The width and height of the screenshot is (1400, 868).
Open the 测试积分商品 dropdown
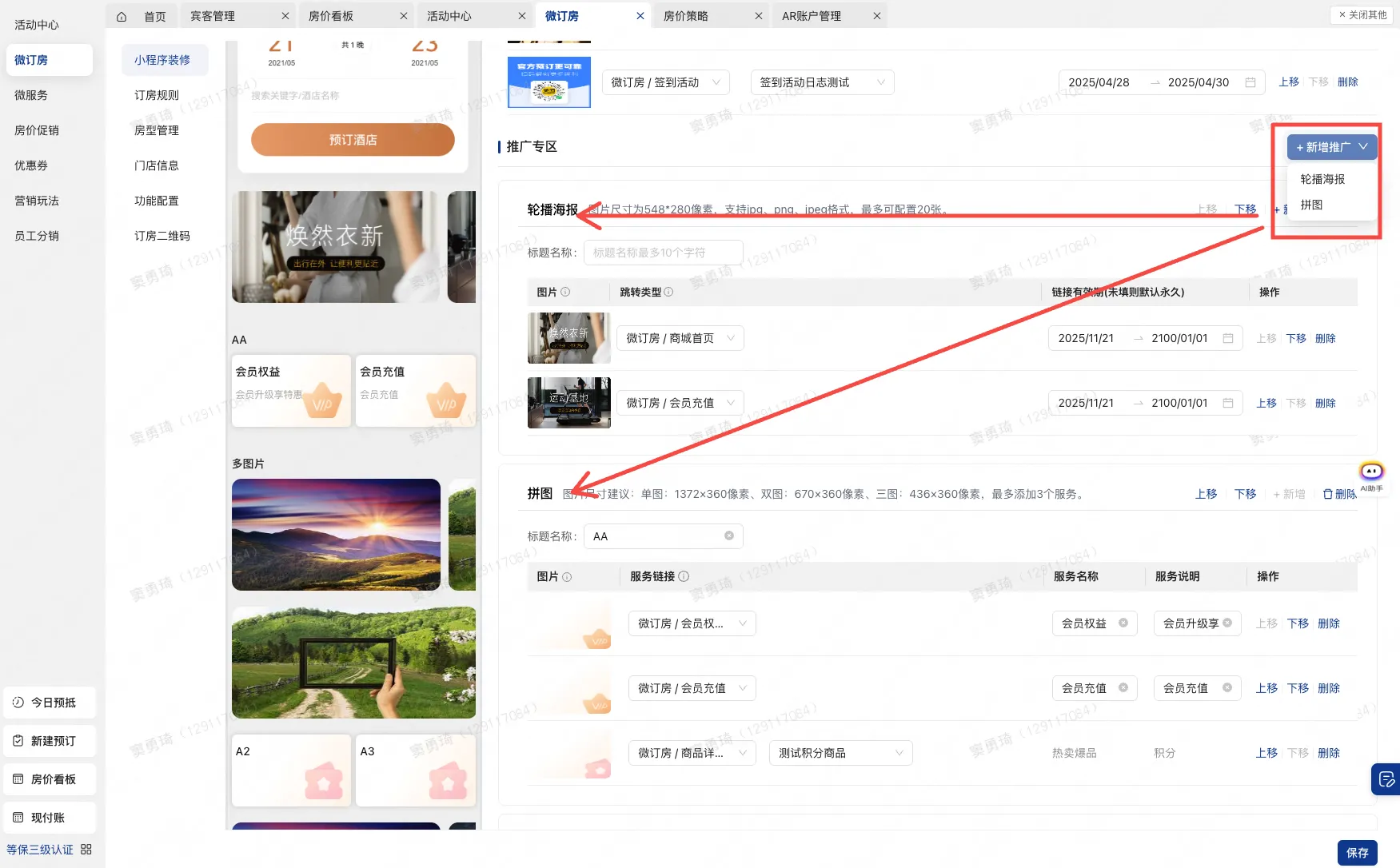840,752
